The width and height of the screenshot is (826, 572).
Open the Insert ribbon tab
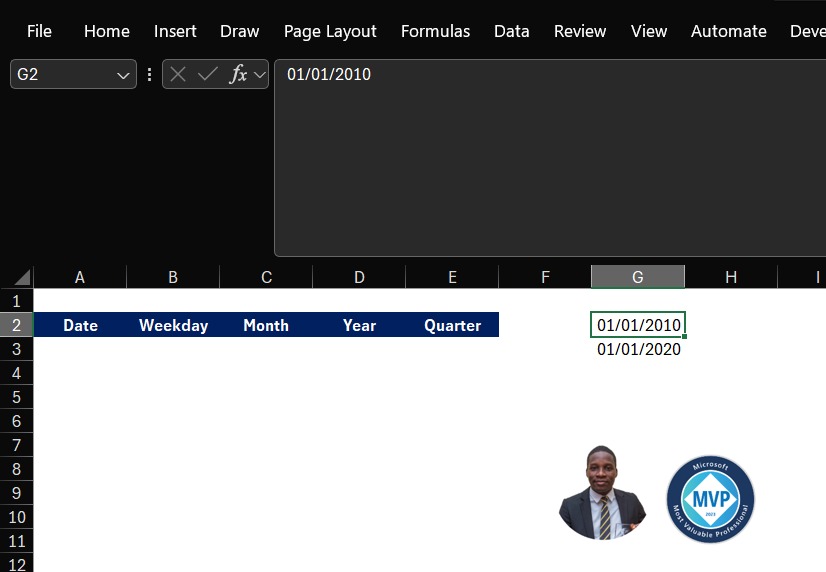pyautogui.click(x=175, y=32)
